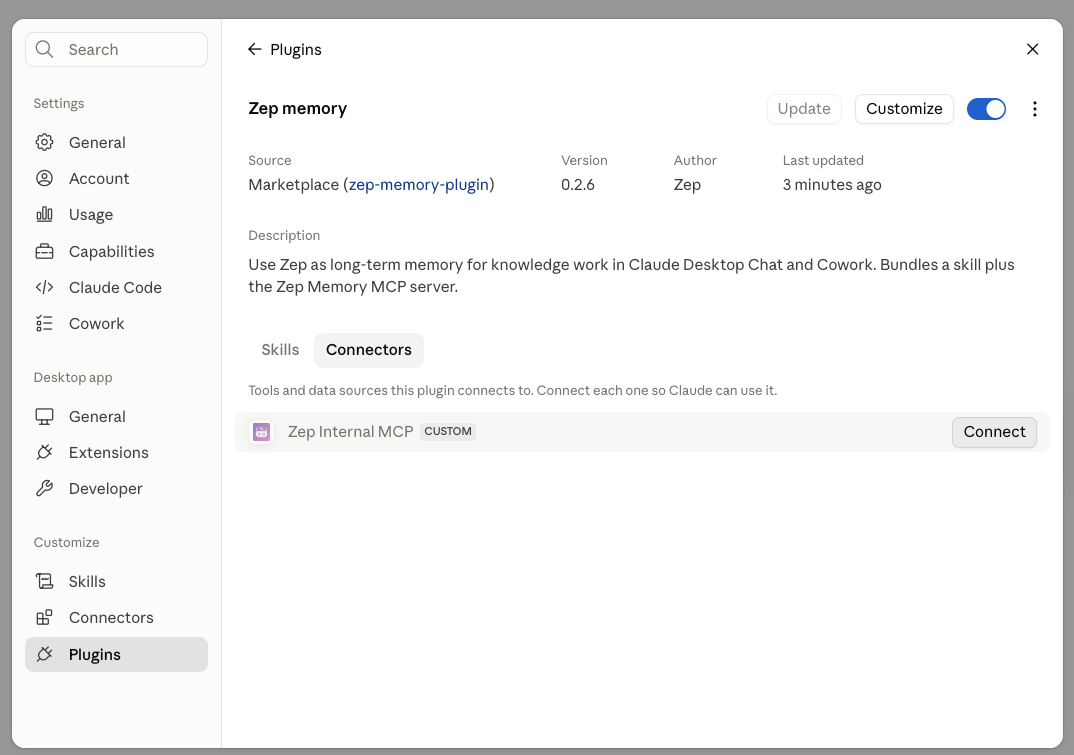Viewport: 1074px width, 755px height.
Task: Open the zep-memory-plugin marketplace link
Action: point(419,185)
